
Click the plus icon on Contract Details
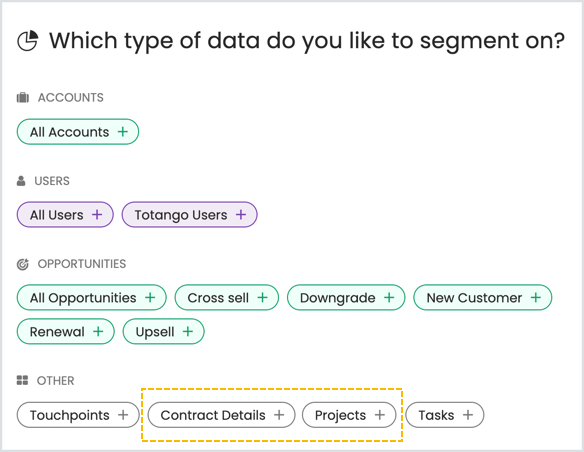pyautogui.click(x=279, y=415)
